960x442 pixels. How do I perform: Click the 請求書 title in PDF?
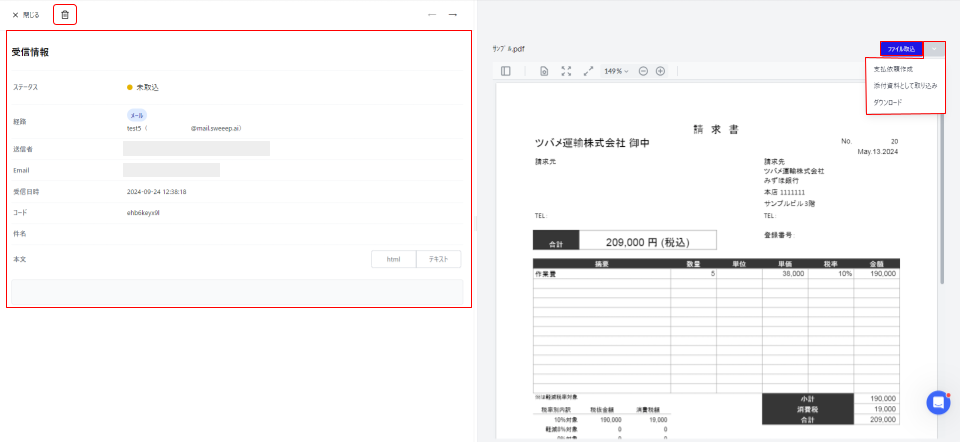click(716, 130)
